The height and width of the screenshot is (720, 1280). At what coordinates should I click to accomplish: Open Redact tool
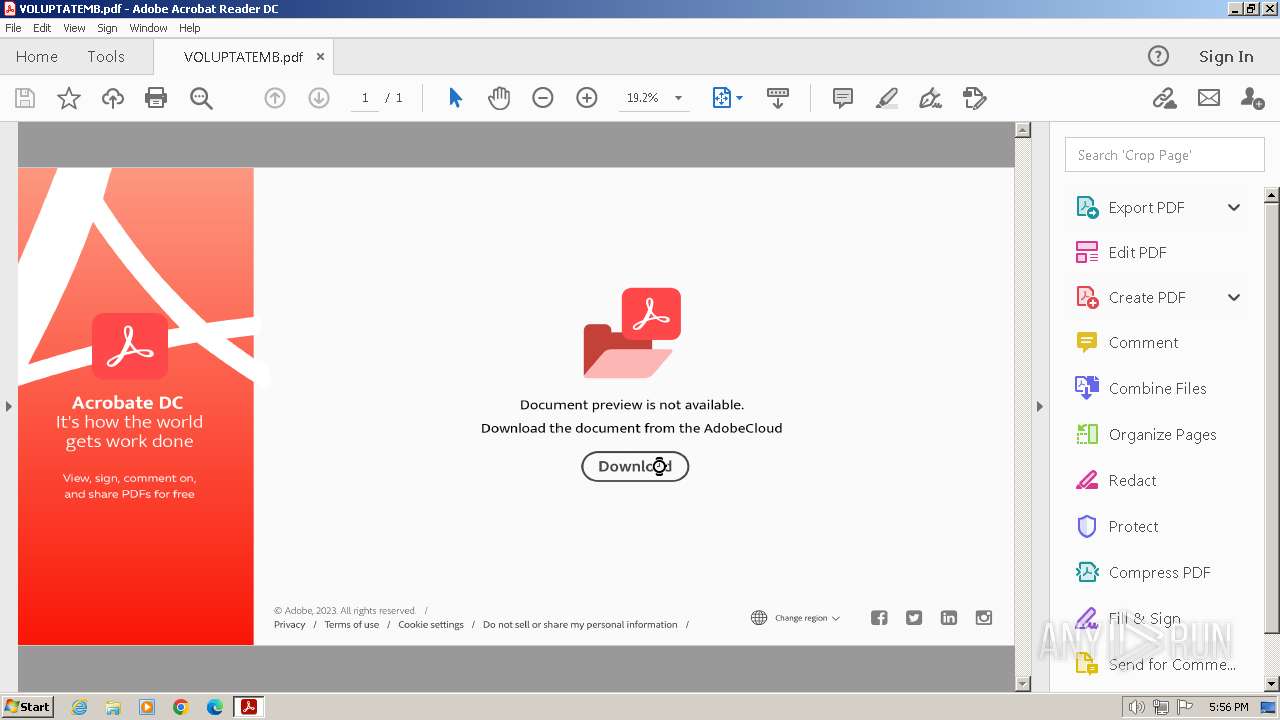tap(1116, 480)
